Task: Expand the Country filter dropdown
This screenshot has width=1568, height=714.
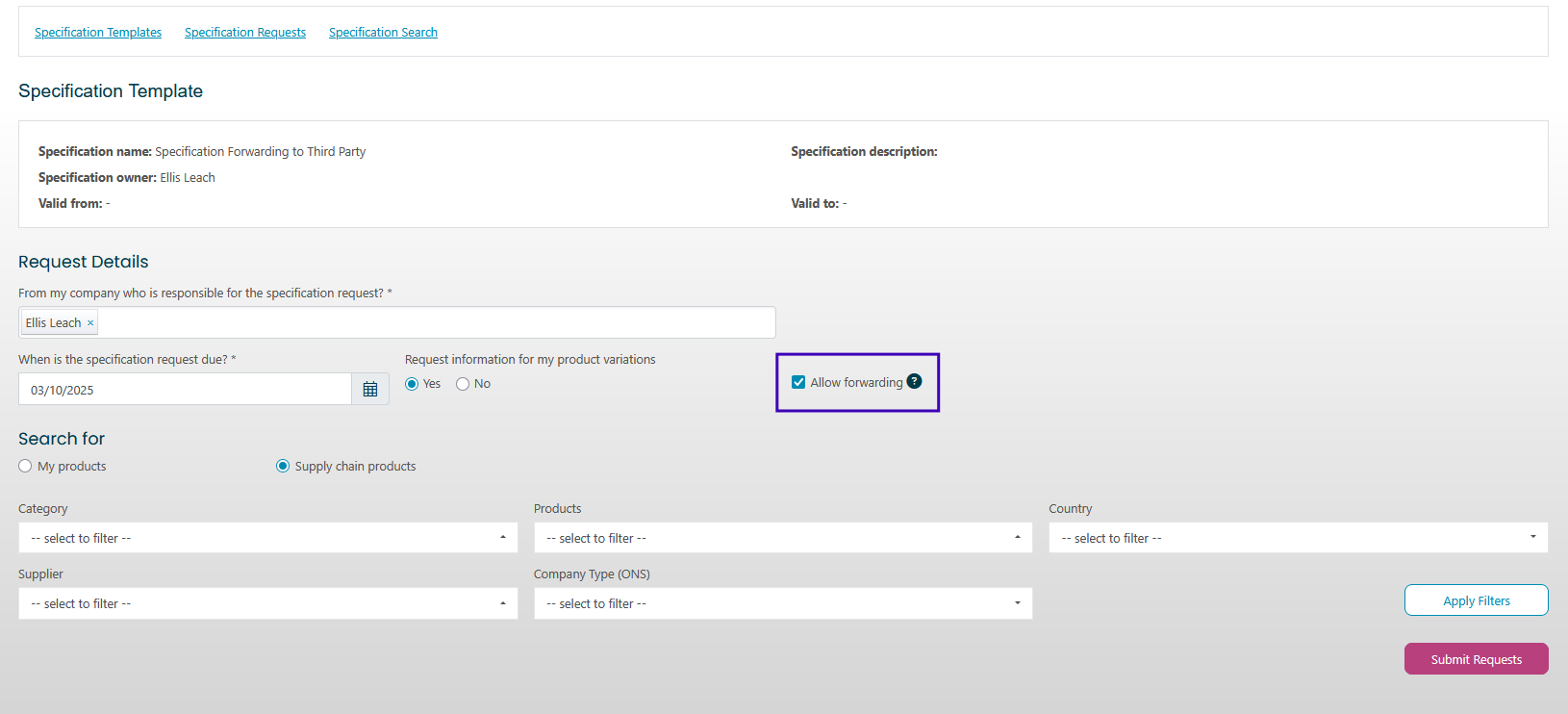Action: [x=1298, y=538]
